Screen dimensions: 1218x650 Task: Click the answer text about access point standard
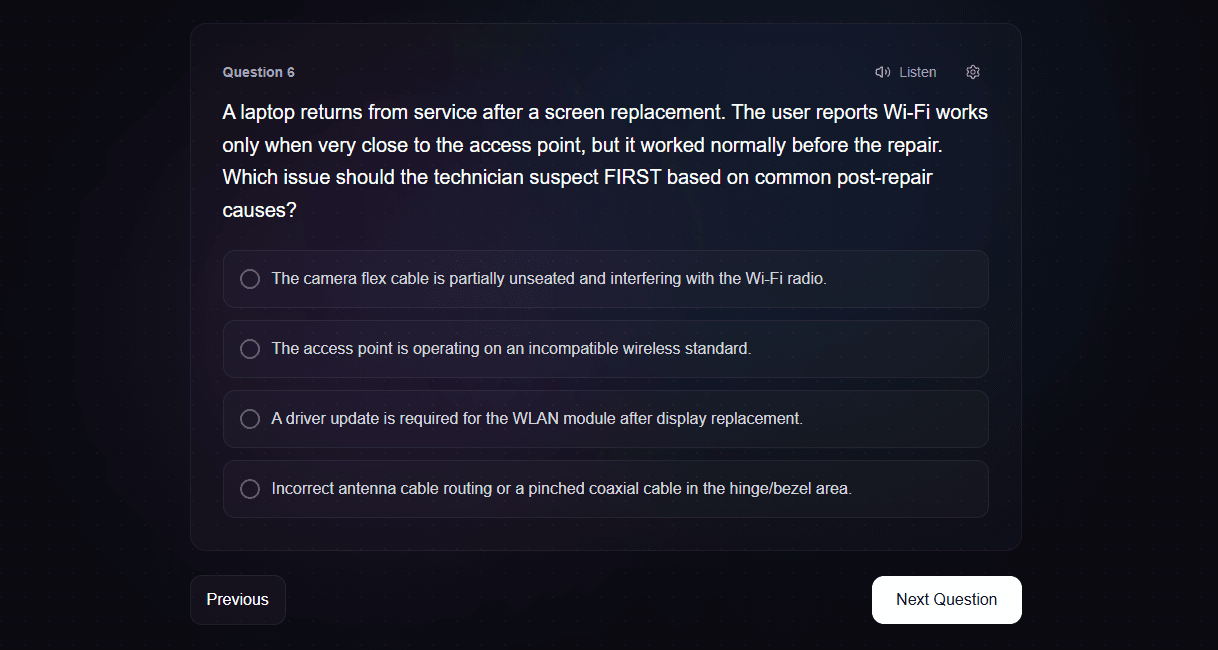(511, 349)
